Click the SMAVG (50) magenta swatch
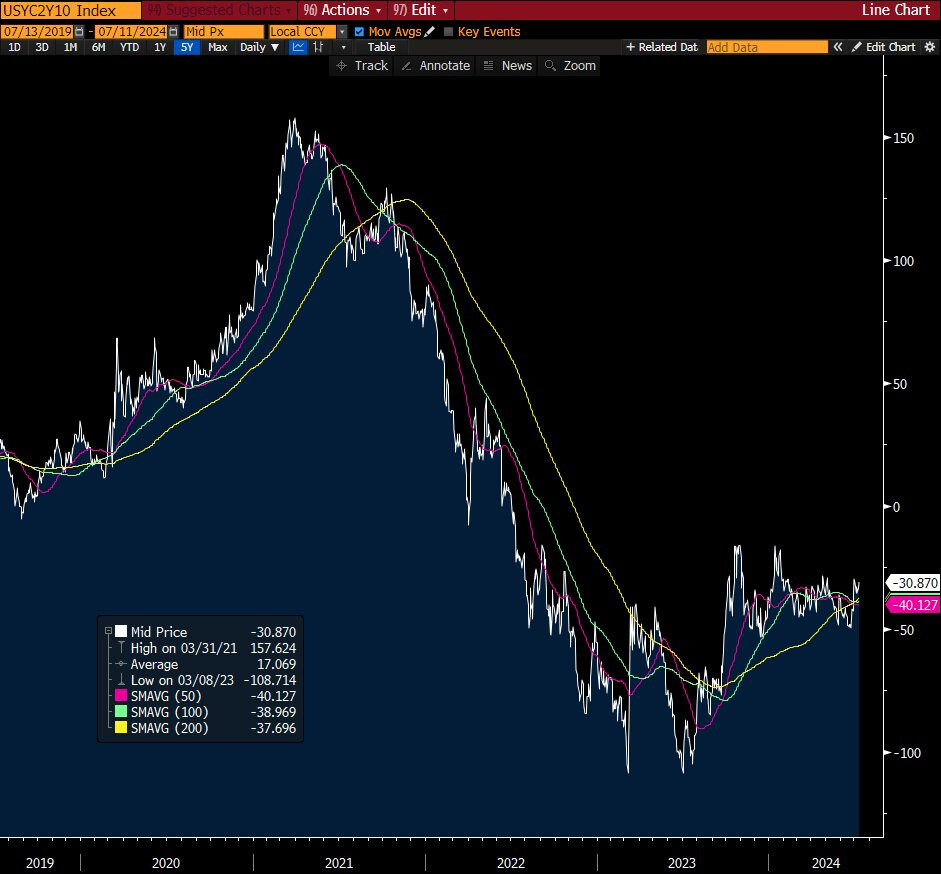This screenshot has width=941, height=874. (x=121, y=696)
